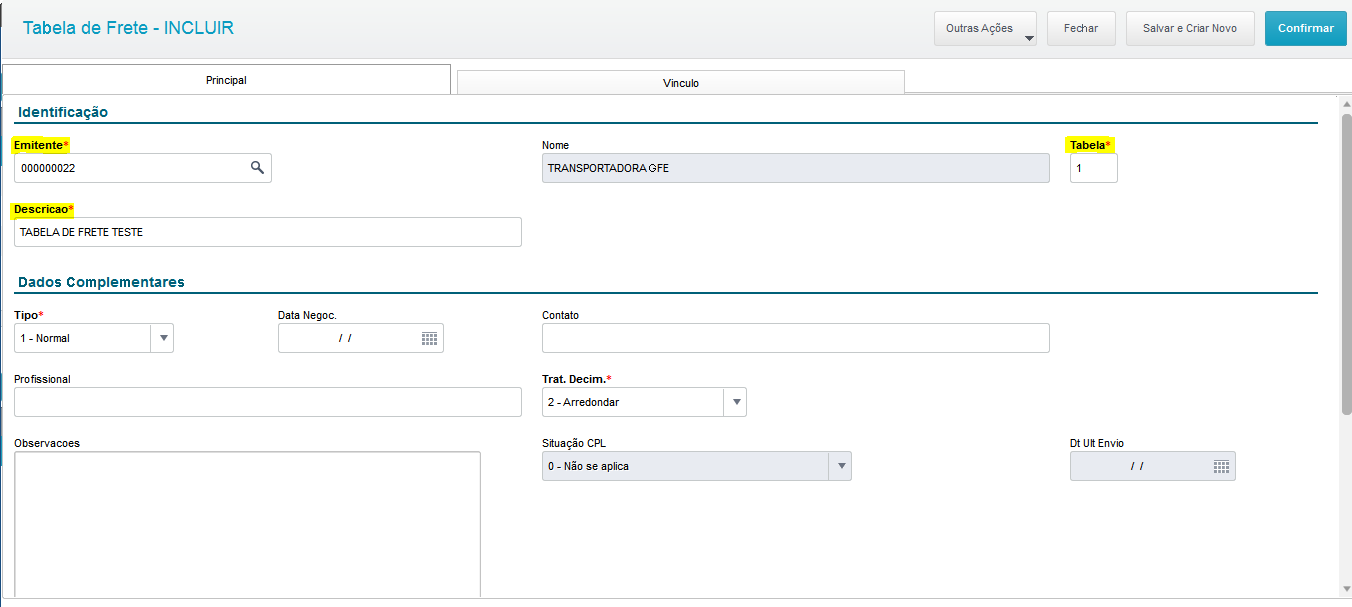The image size is (1352, 607).
Task: Open the Data Negoc. calendar picker
Action: coord(430,338)
